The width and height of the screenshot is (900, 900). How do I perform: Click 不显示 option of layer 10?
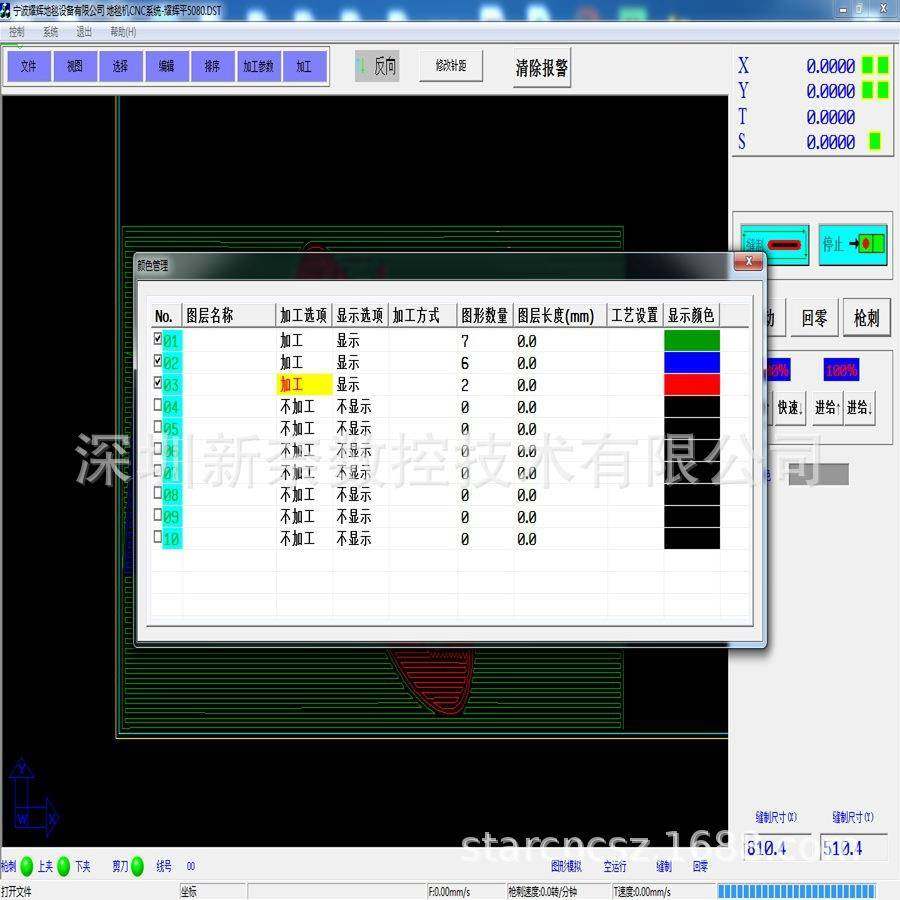click(354, 539)
